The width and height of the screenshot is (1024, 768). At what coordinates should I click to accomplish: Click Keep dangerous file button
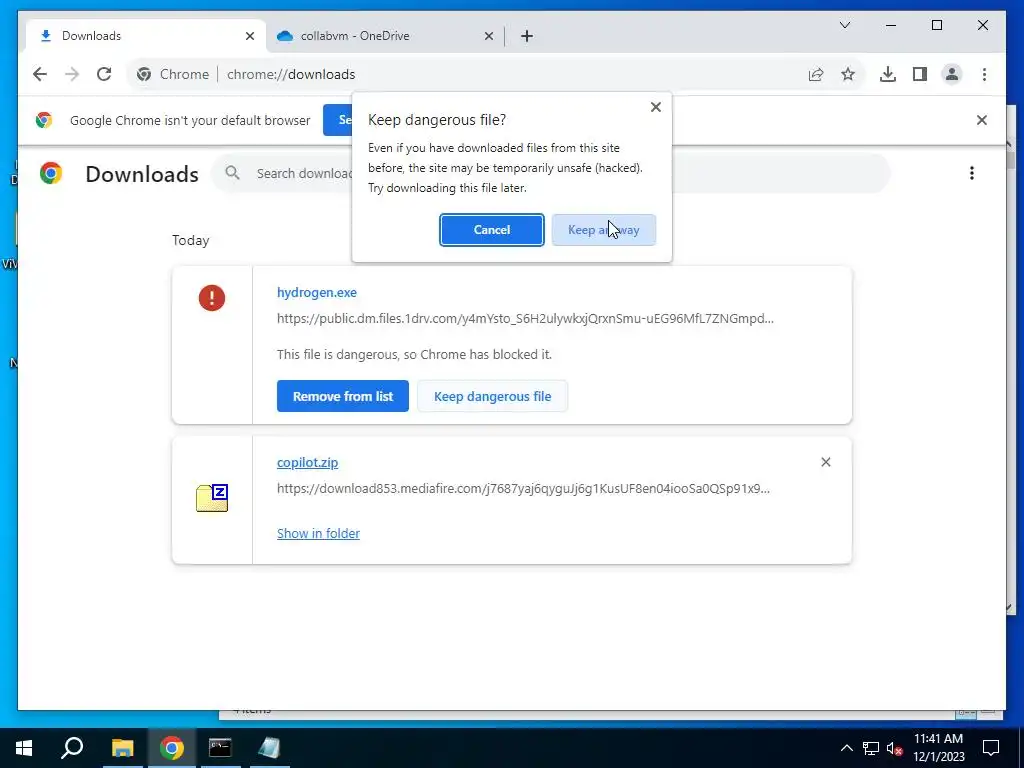click(x=492, y=396)
